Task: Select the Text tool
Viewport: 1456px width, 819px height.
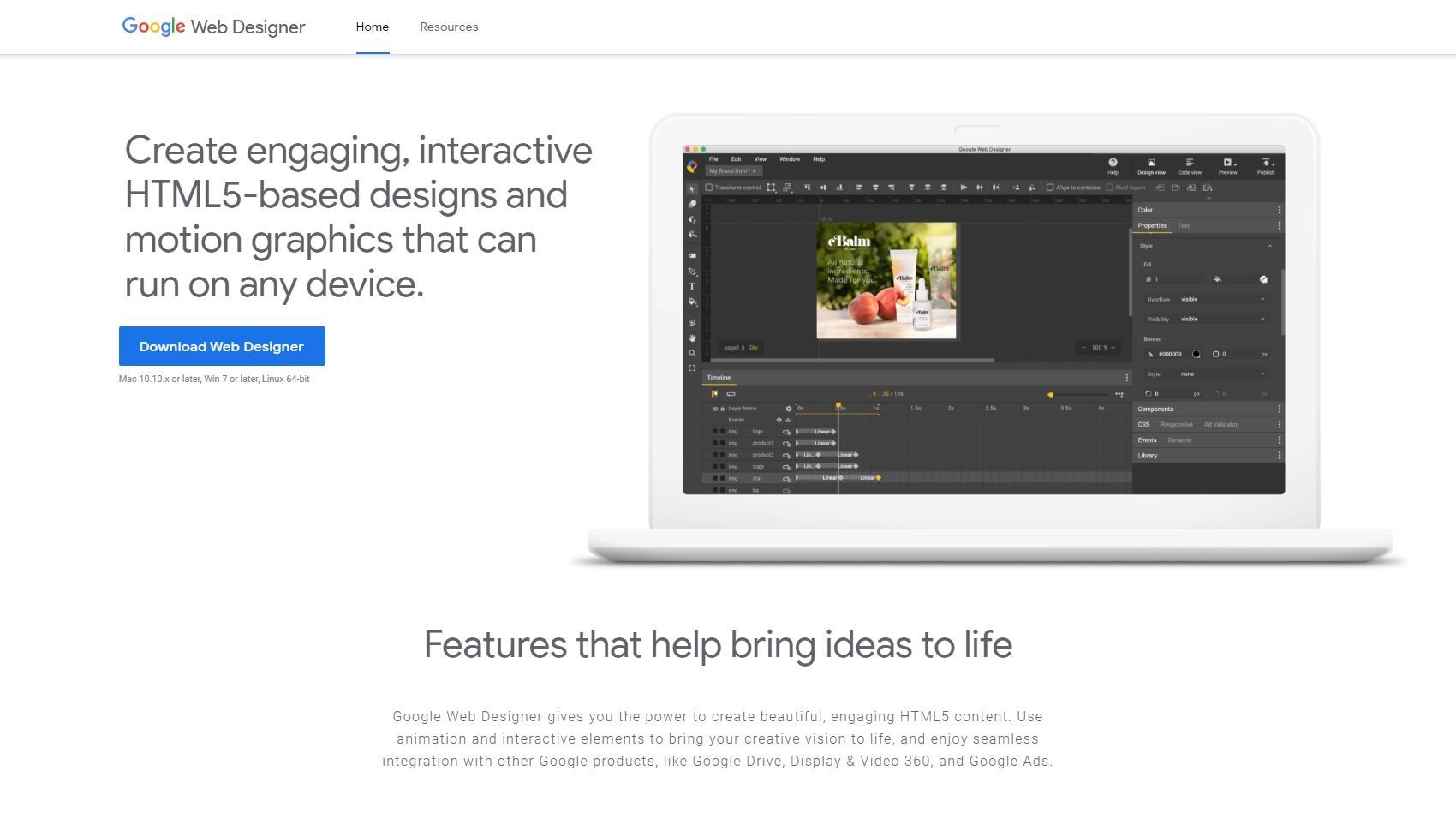Action: click(692, 286)
